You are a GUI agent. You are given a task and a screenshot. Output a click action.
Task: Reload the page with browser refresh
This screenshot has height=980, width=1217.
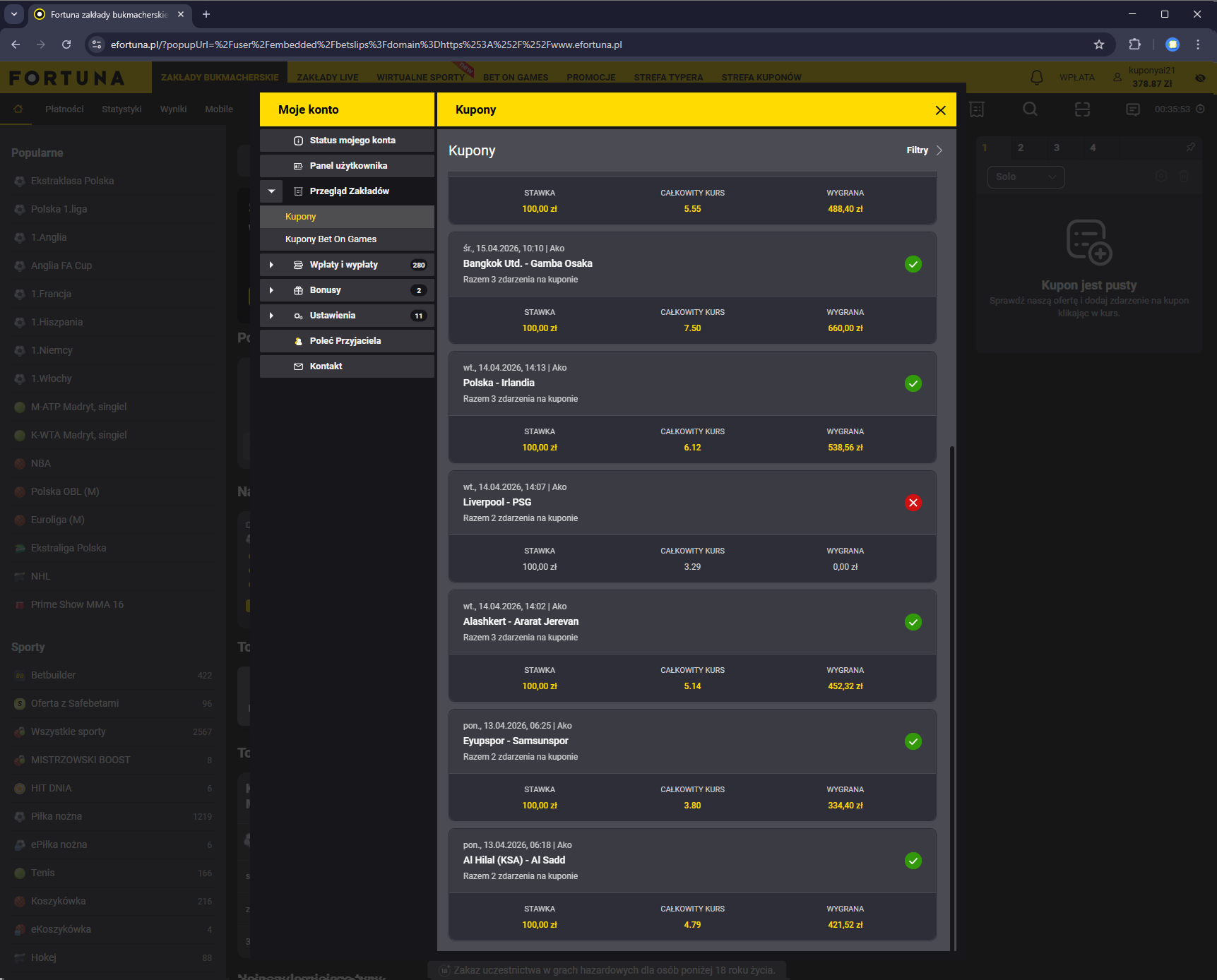click(x=66, y=44)
